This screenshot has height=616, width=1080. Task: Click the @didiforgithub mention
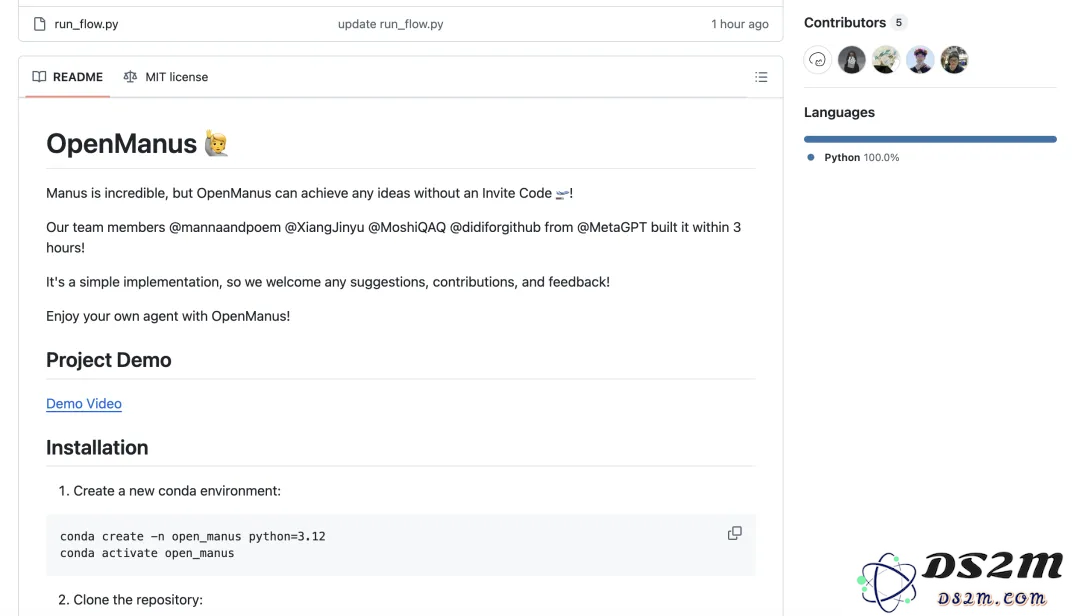coord(495,227)
